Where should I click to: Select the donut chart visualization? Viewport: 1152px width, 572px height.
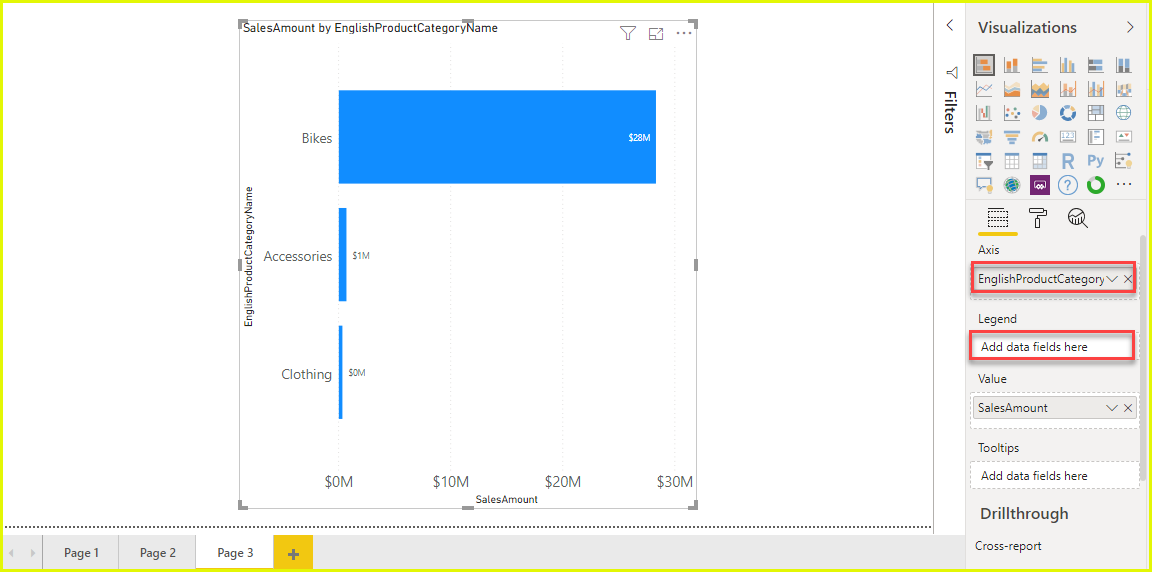pyautogui.click(x=1067, y=113)
